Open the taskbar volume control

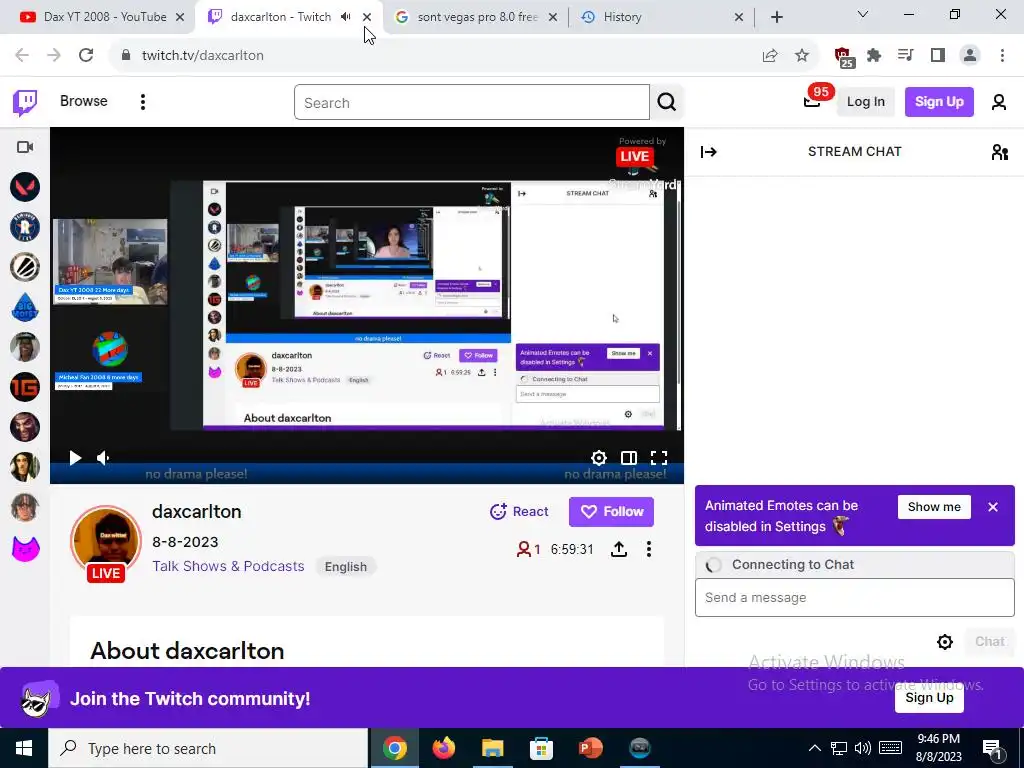[x=863, y=748]
